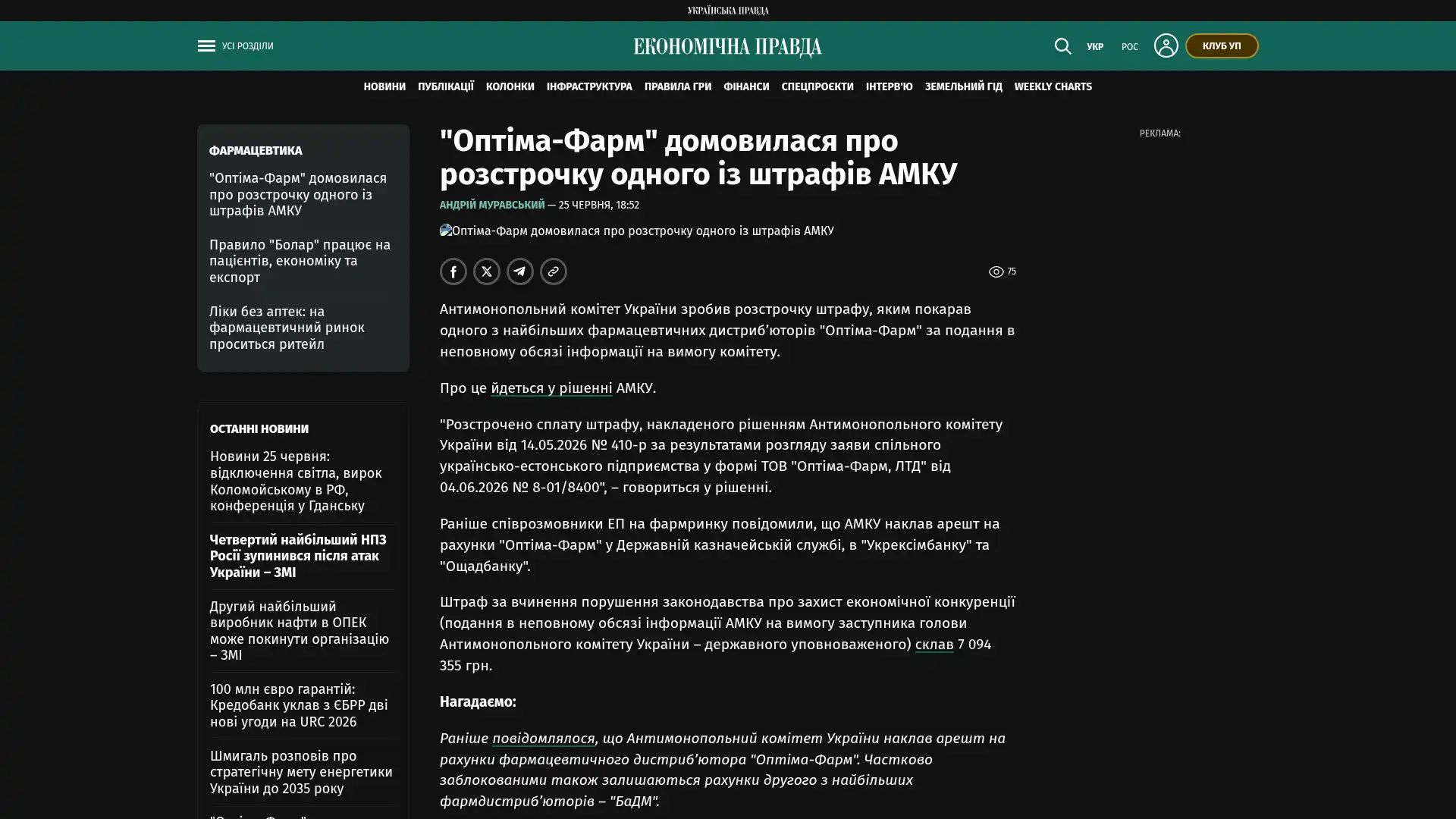Screen dimensions: 1456x819
Task: Share article on X (Twitter)
Action: click(487, 271)
